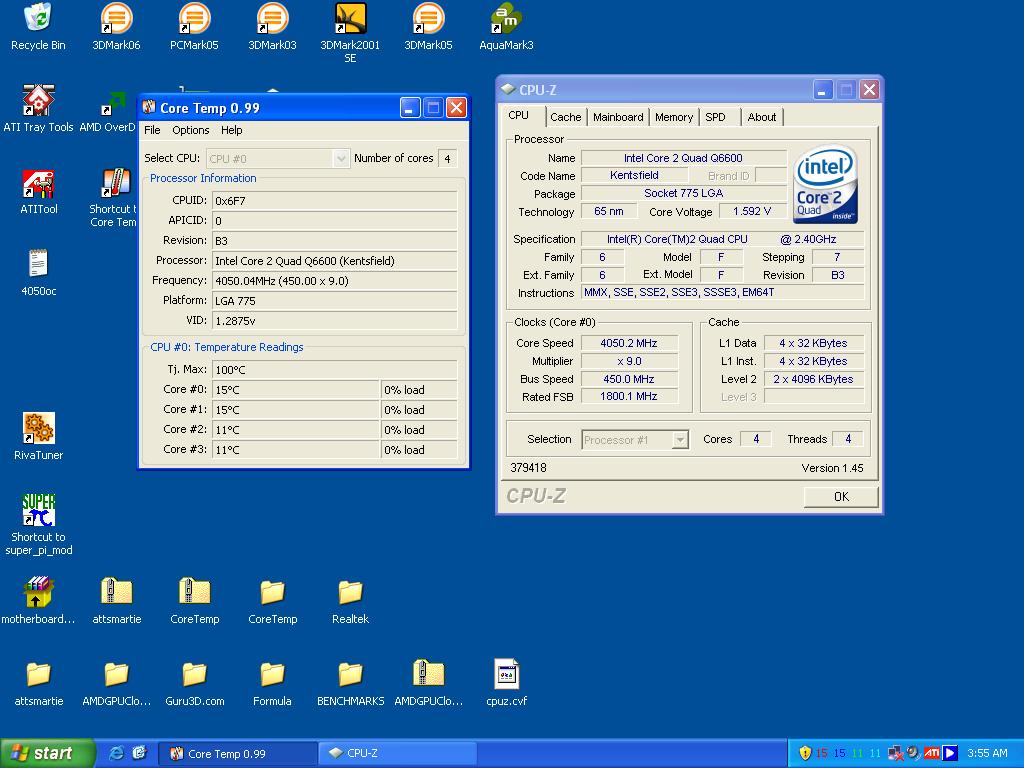Select the AMD OverDrive desktop shortcut

(110, 111)
